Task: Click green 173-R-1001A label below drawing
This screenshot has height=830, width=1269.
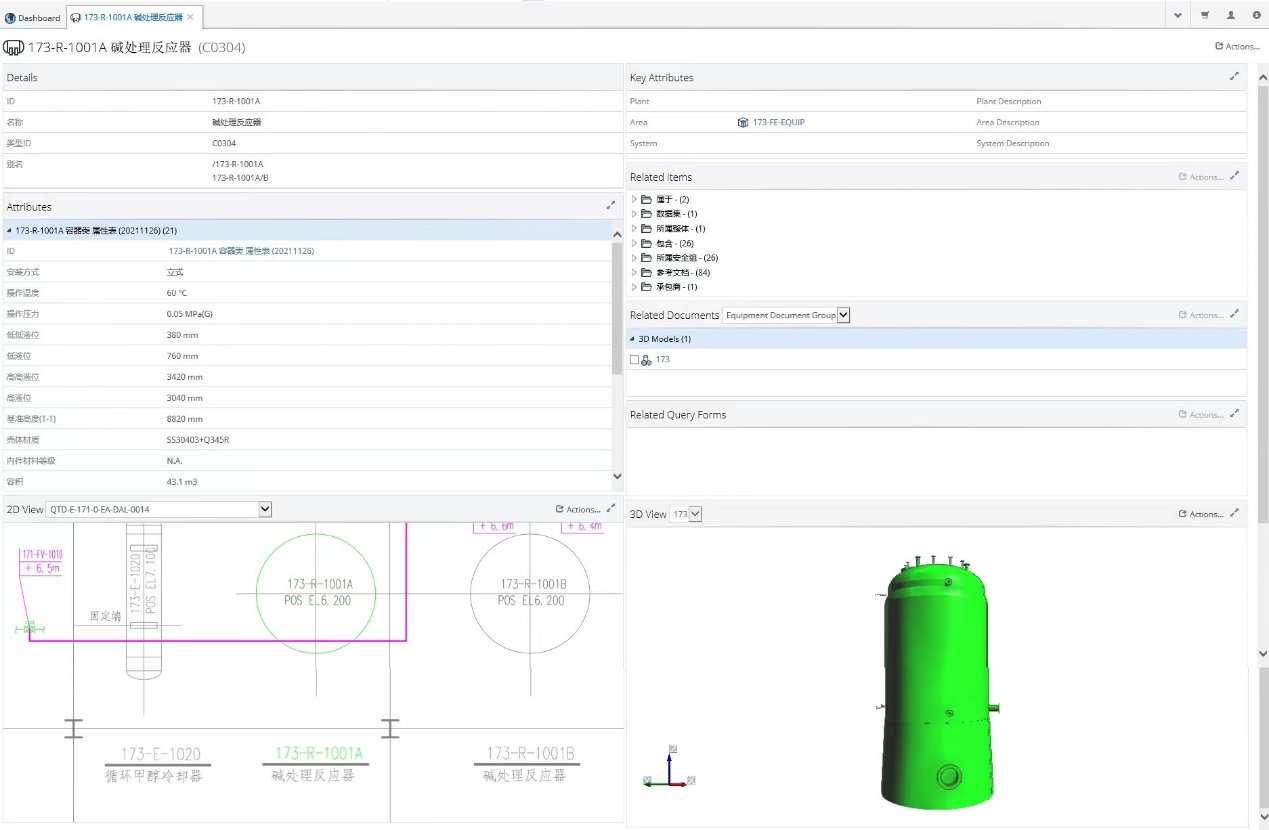Action: pyautogui.click(x=318, y=753)
